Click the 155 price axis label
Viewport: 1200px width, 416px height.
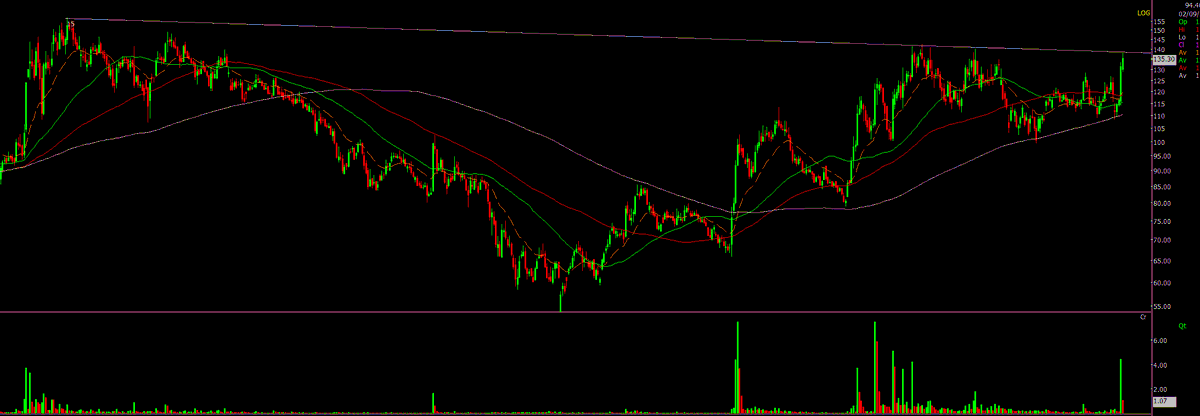1158,21
